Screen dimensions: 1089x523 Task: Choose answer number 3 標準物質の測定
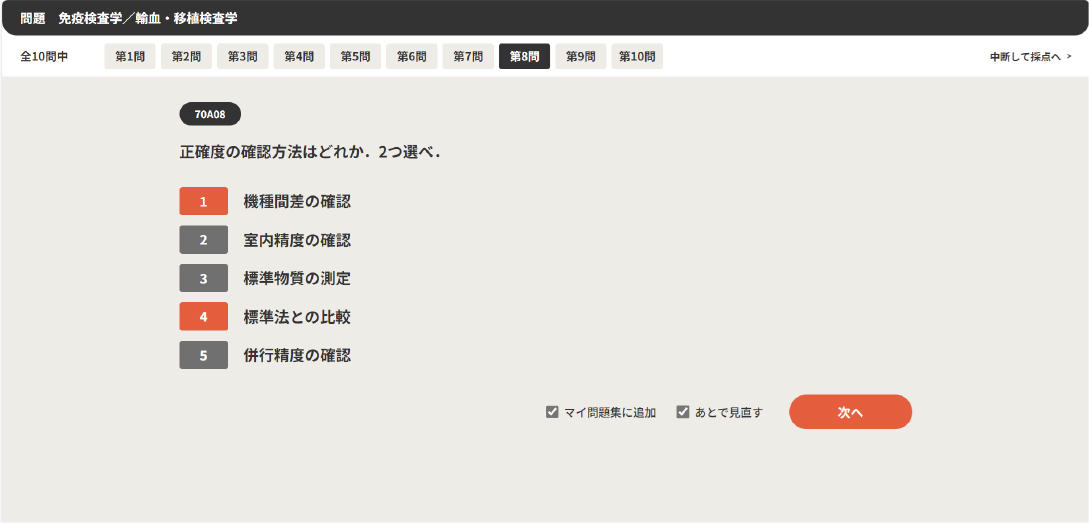click(204, 279)
